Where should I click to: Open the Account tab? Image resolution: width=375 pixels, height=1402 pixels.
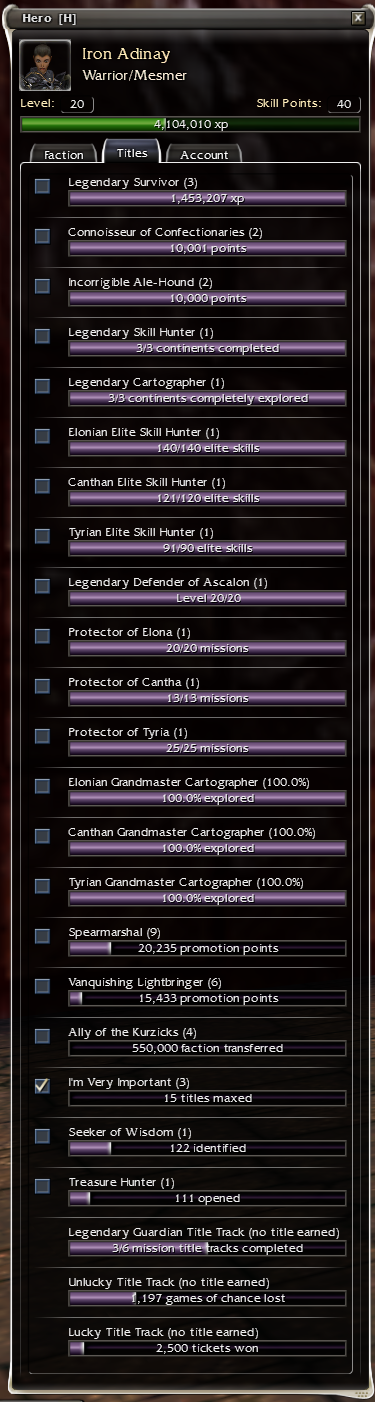[204, 154]
